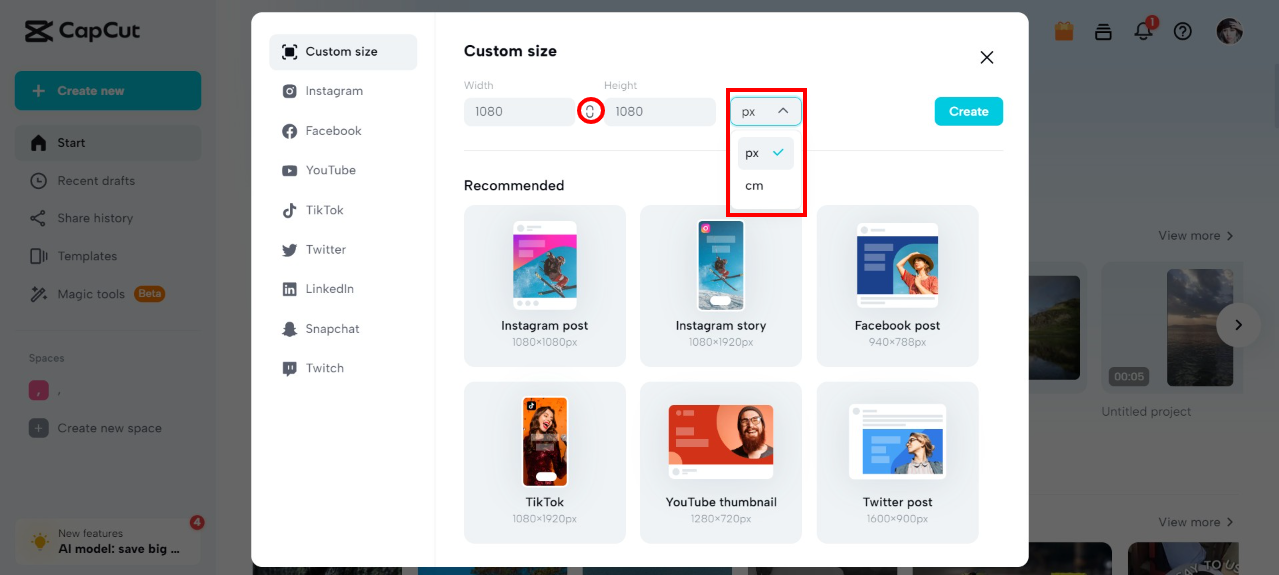Screen dimensions: 1279x575
Task: Open the user profile avatar
Action: pyautogui.click(x=1229, y=31)
